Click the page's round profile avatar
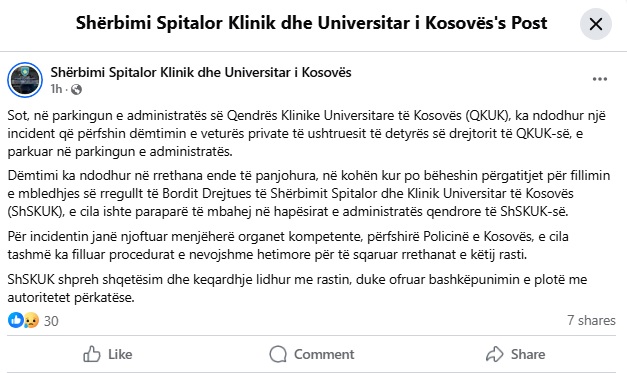 click(x=25, y=80)
